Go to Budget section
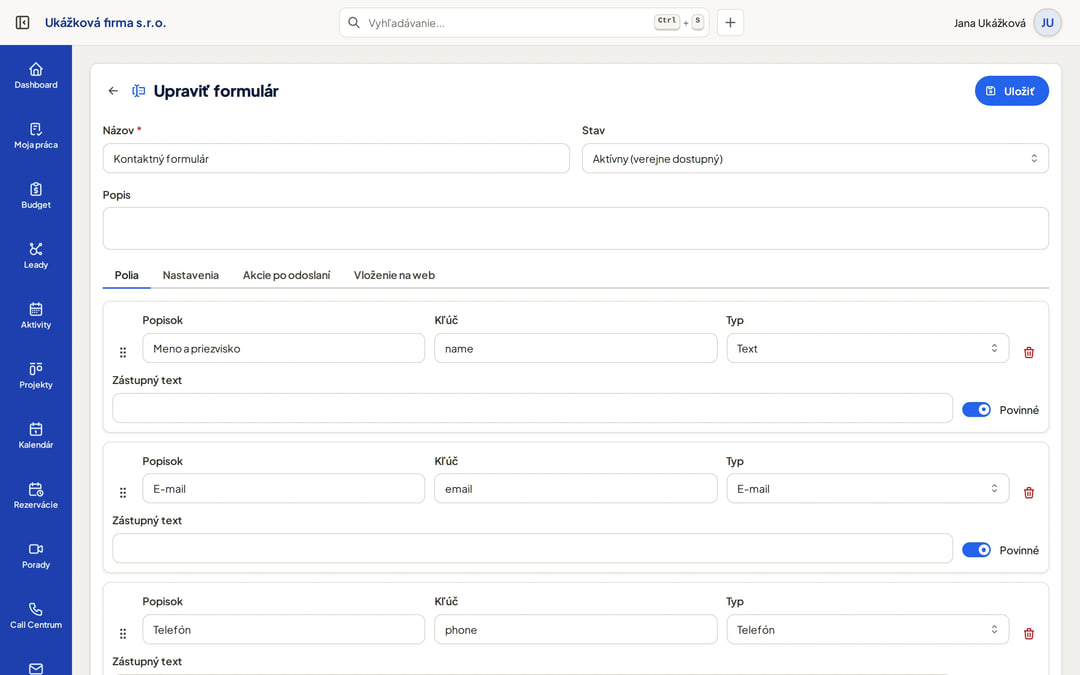1080x675 pixels. [x=36, y=196]
